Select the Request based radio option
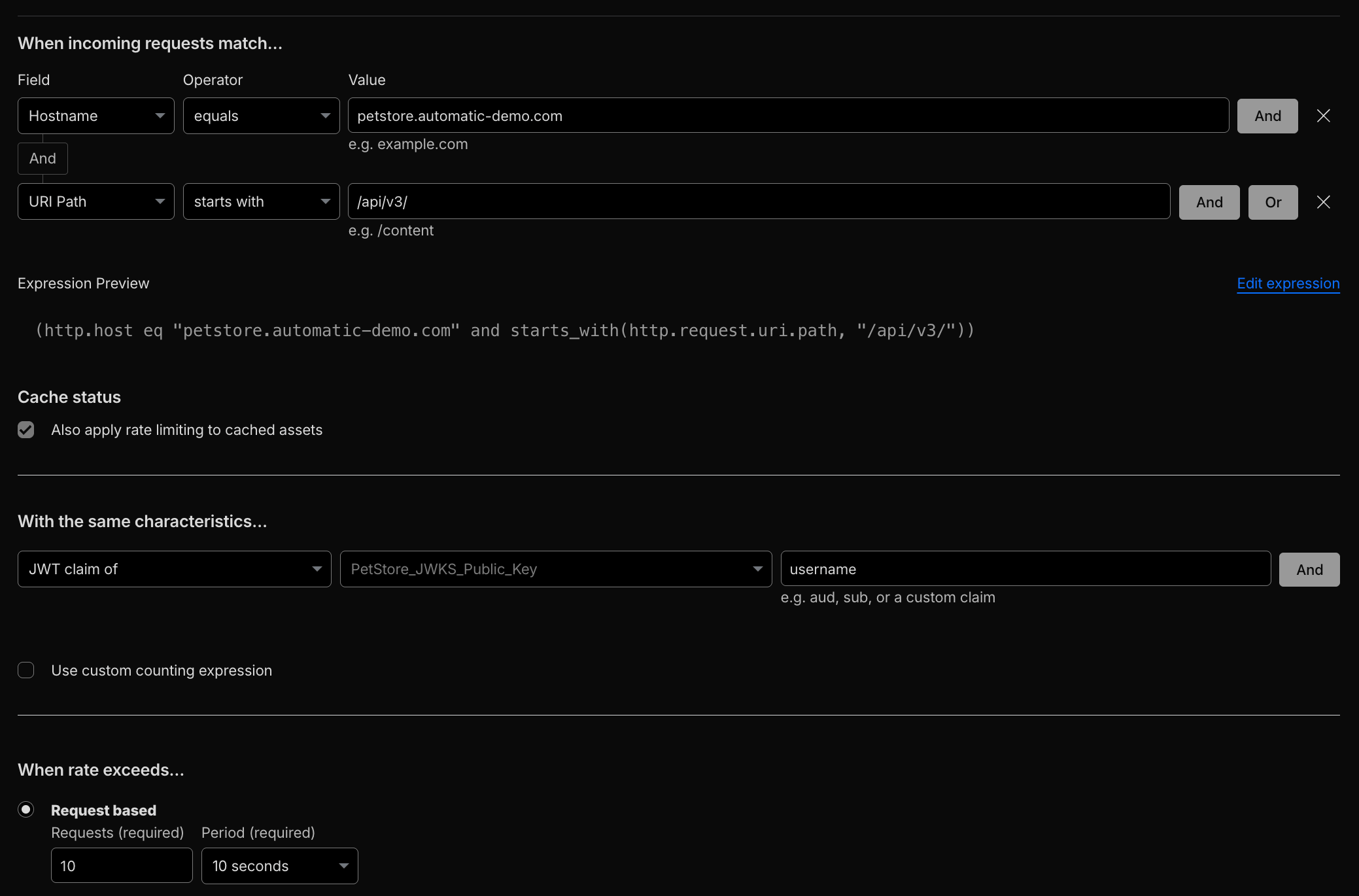This screenshot has width=1359, height=896. click(26, 809)
